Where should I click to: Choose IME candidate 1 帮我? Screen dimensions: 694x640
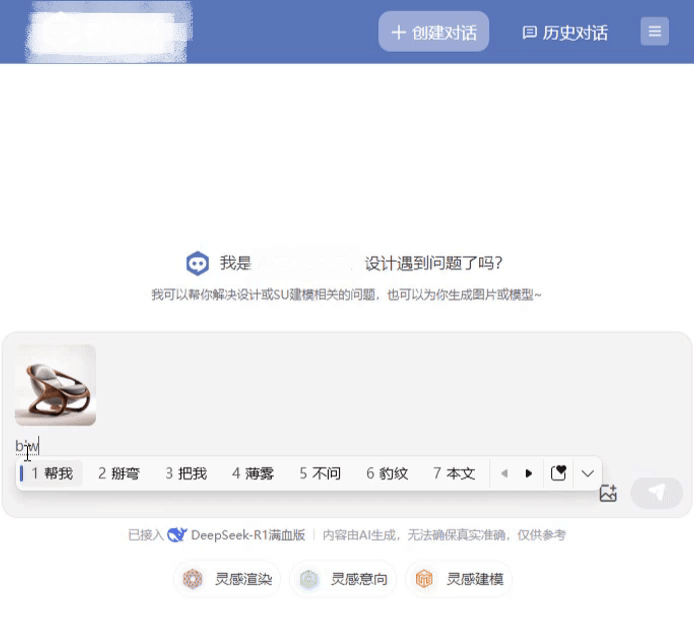coord(51,473)
